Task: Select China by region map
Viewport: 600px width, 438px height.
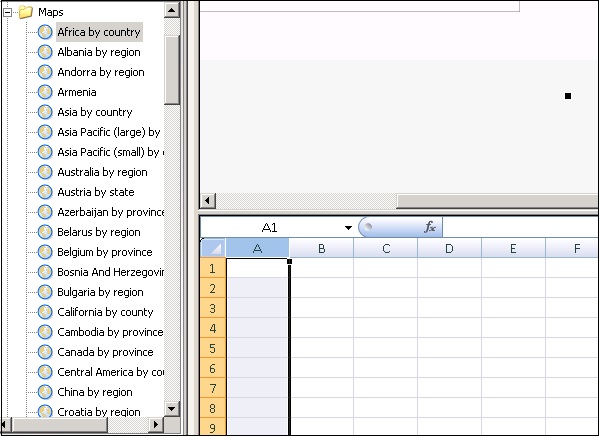Action: (x=95, y=392)
